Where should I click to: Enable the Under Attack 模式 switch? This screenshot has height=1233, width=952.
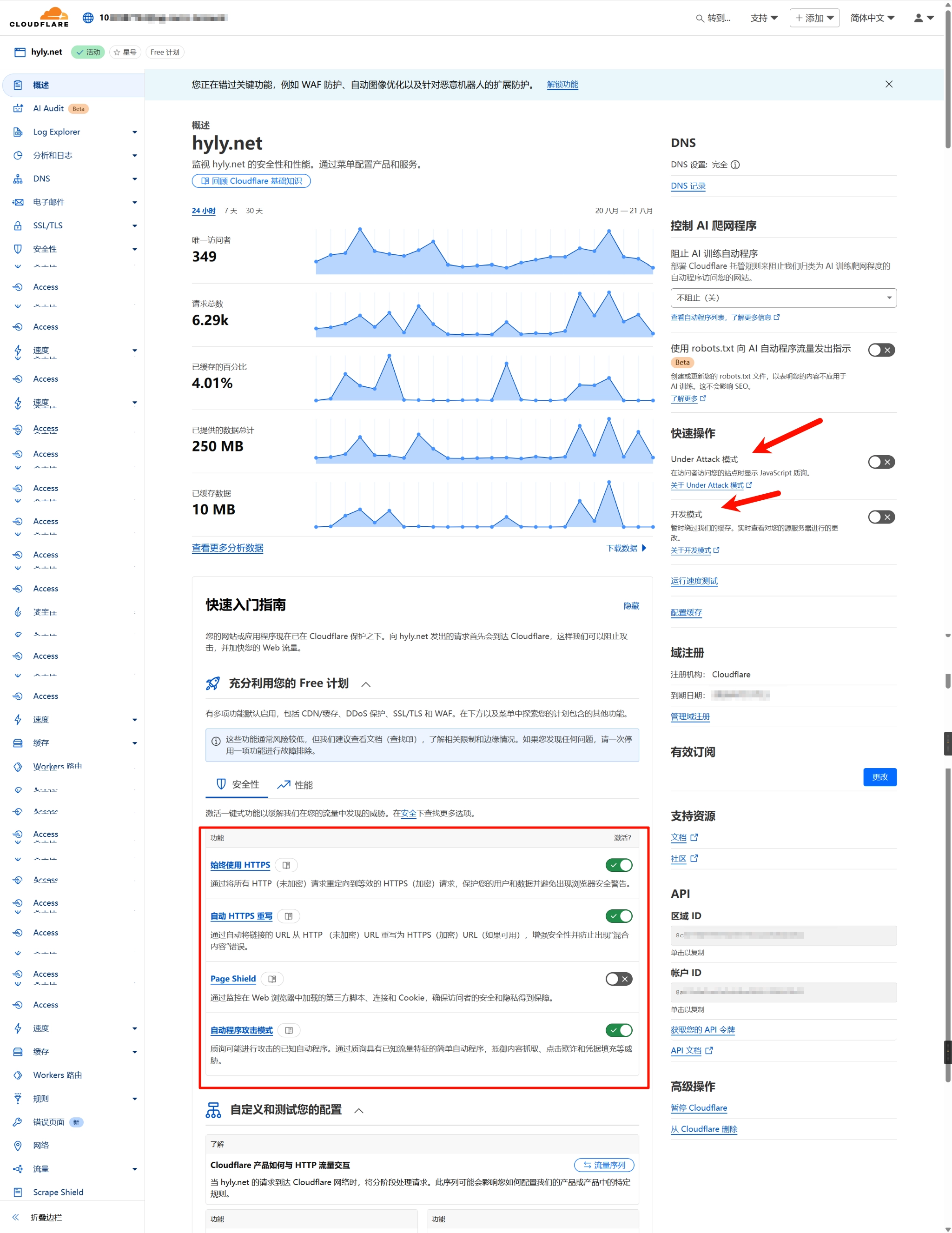click(881, 462)
